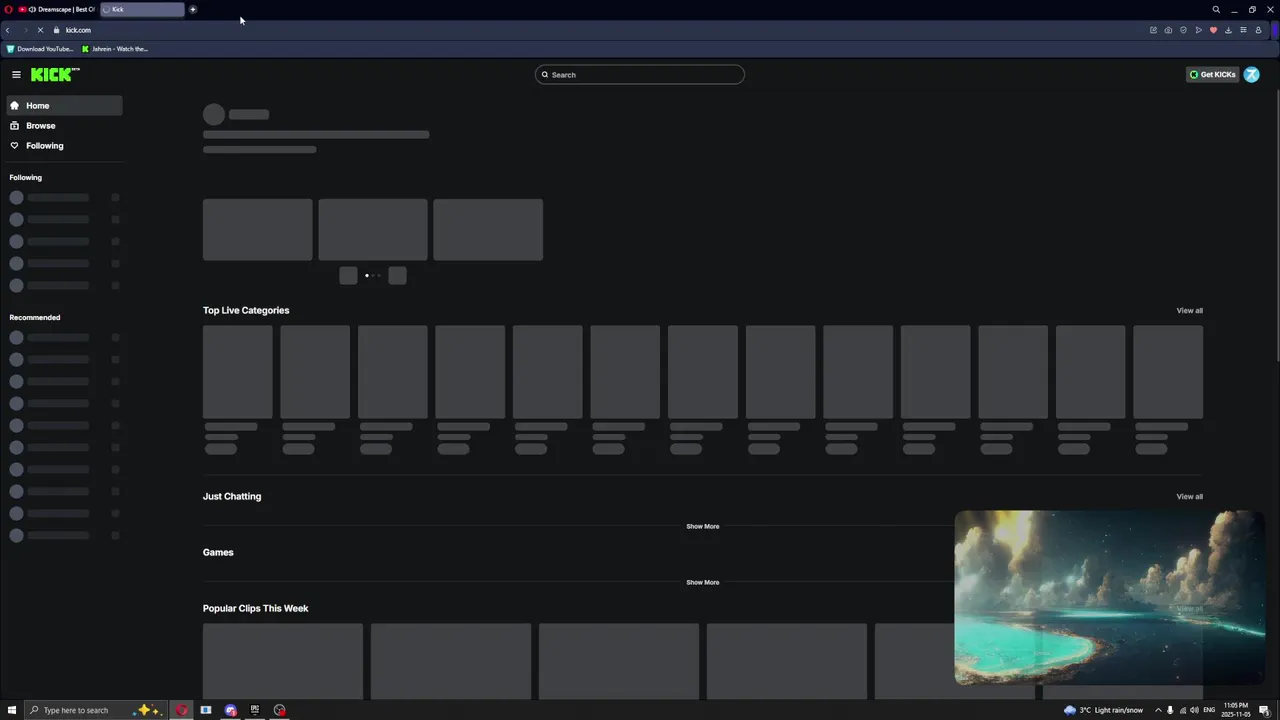1280x720 pixels.
Task: Click the taskbar volume speaker icon
Action: [1194, 710]
